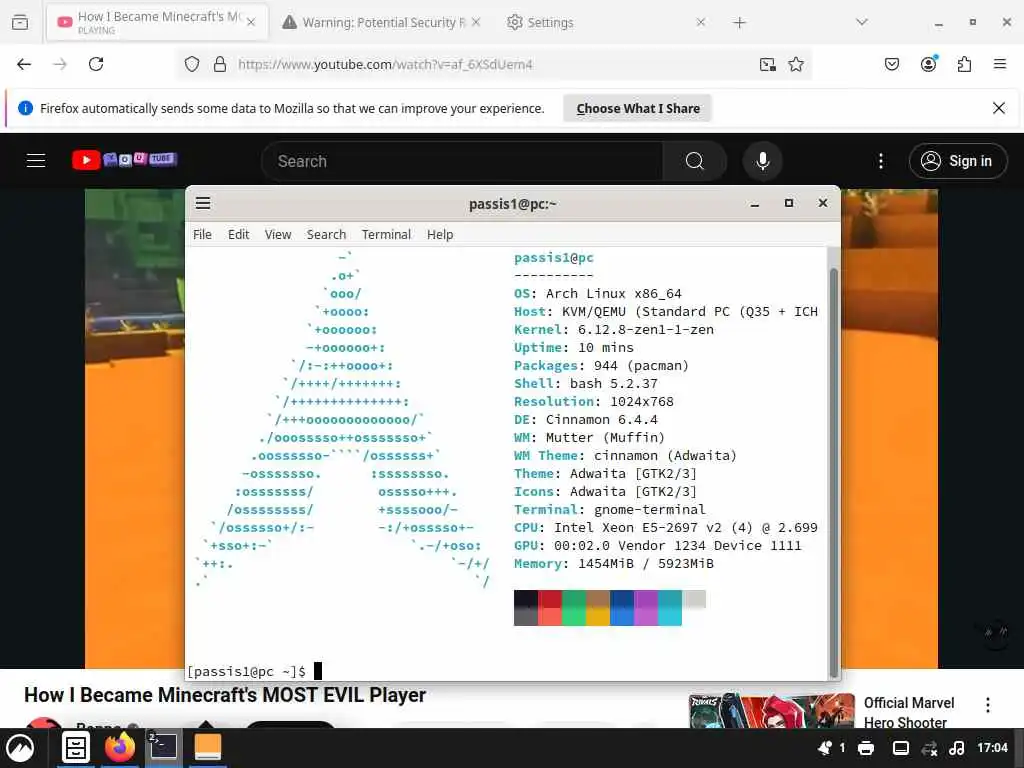Switch to Settings tab
Image resolution: width=1024 pixels, height=768 pixels.
606,22
